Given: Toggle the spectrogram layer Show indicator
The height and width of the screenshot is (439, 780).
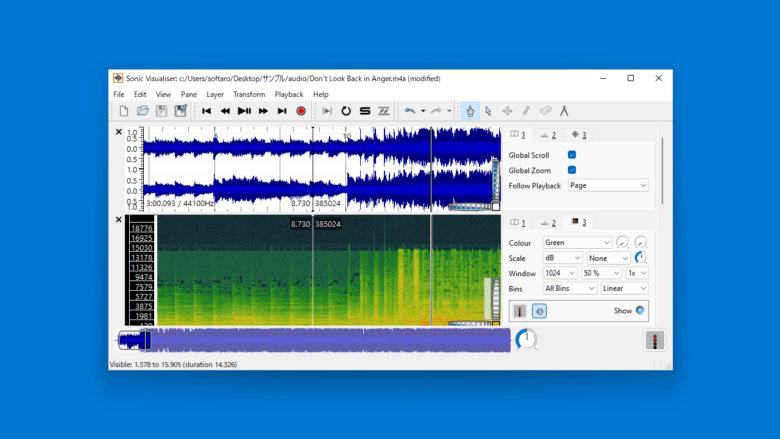Looking at the screenshot, I should 640,311.
